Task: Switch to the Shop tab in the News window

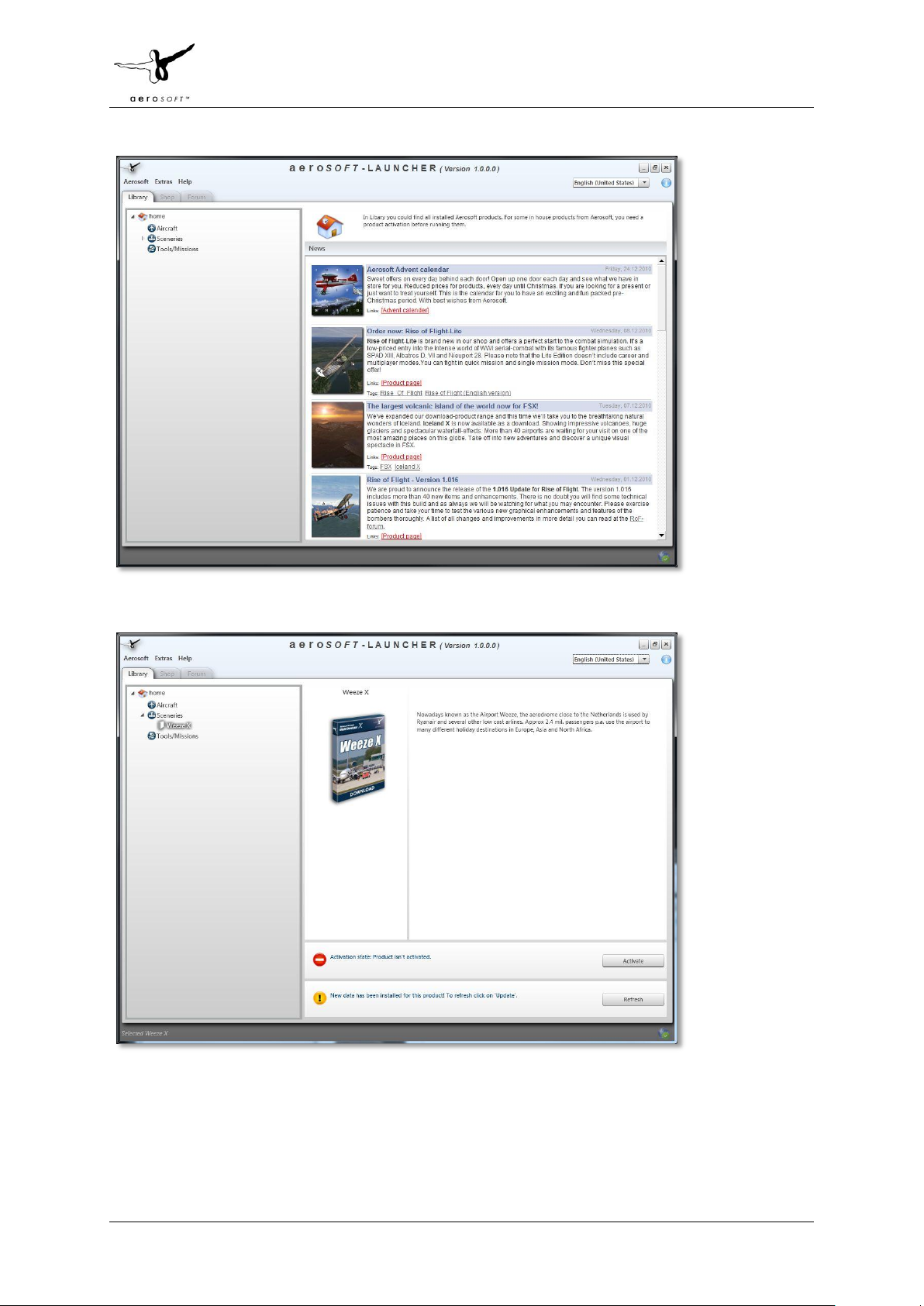Action: [x=167, y=197]
